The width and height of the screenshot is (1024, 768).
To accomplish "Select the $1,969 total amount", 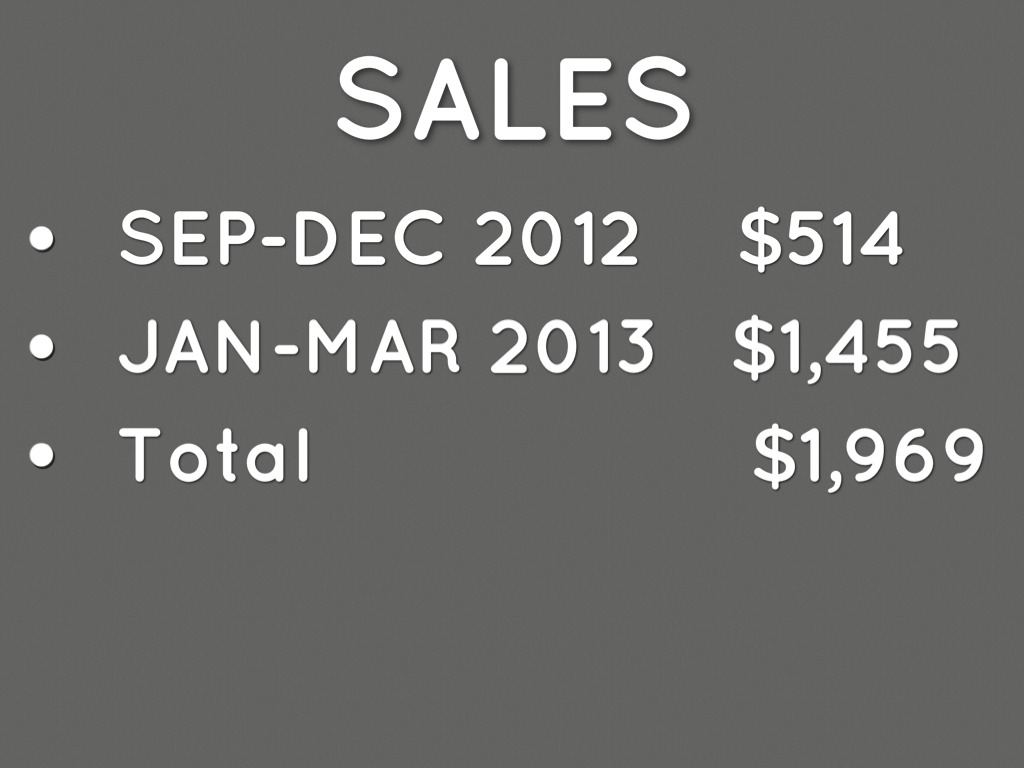I will 868,455.
